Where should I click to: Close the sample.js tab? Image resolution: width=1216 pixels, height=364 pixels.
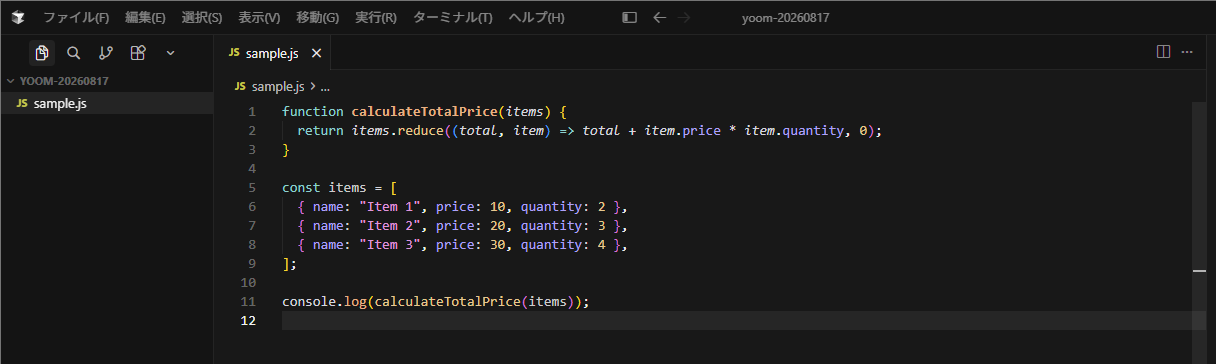click(317, 53)
